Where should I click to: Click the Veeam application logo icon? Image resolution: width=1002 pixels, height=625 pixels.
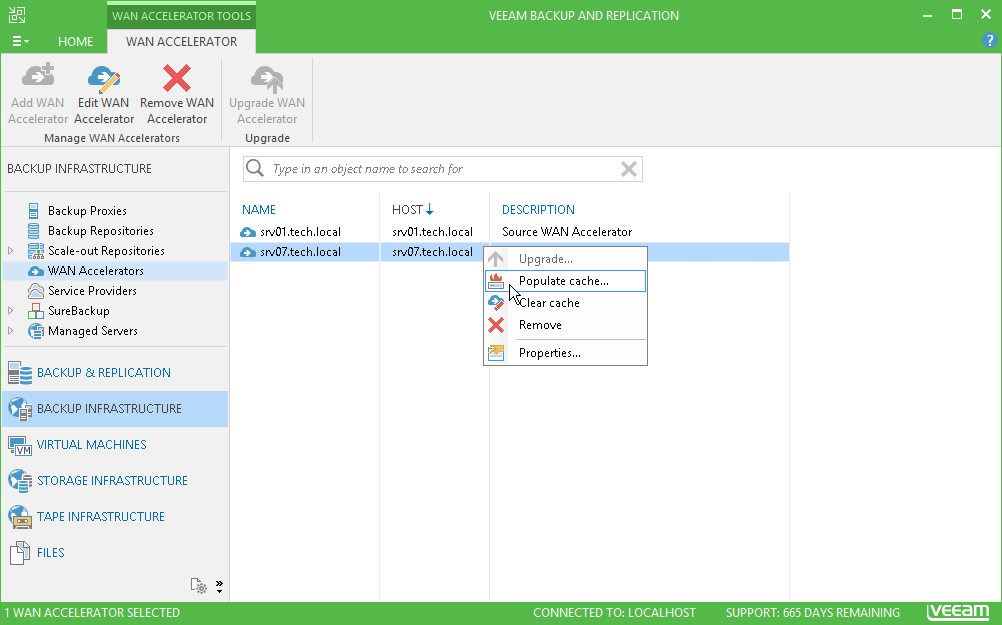pos(17,15)
